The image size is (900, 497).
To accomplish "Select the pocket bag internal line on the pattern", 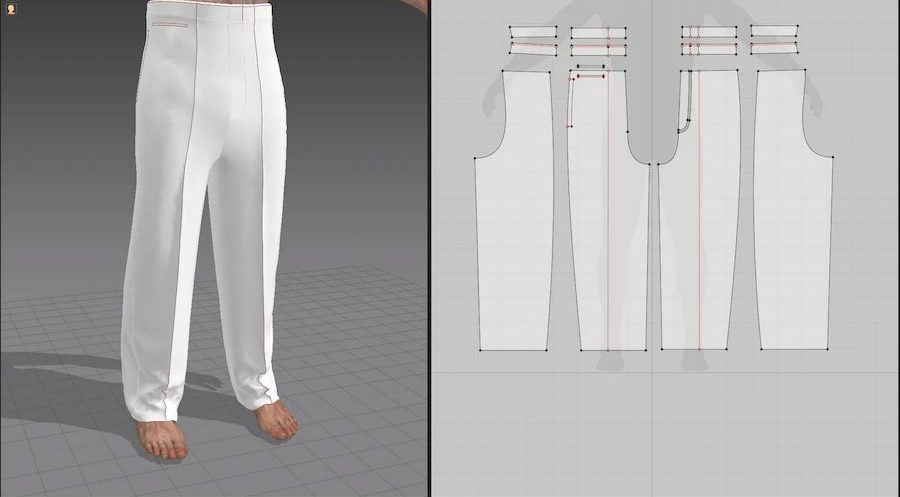I will (569, 100).
